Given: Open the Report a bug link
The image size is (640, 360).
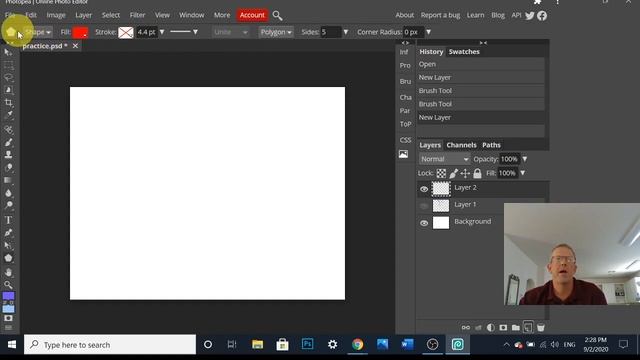Looking at the screenshot, I should 440,15.
